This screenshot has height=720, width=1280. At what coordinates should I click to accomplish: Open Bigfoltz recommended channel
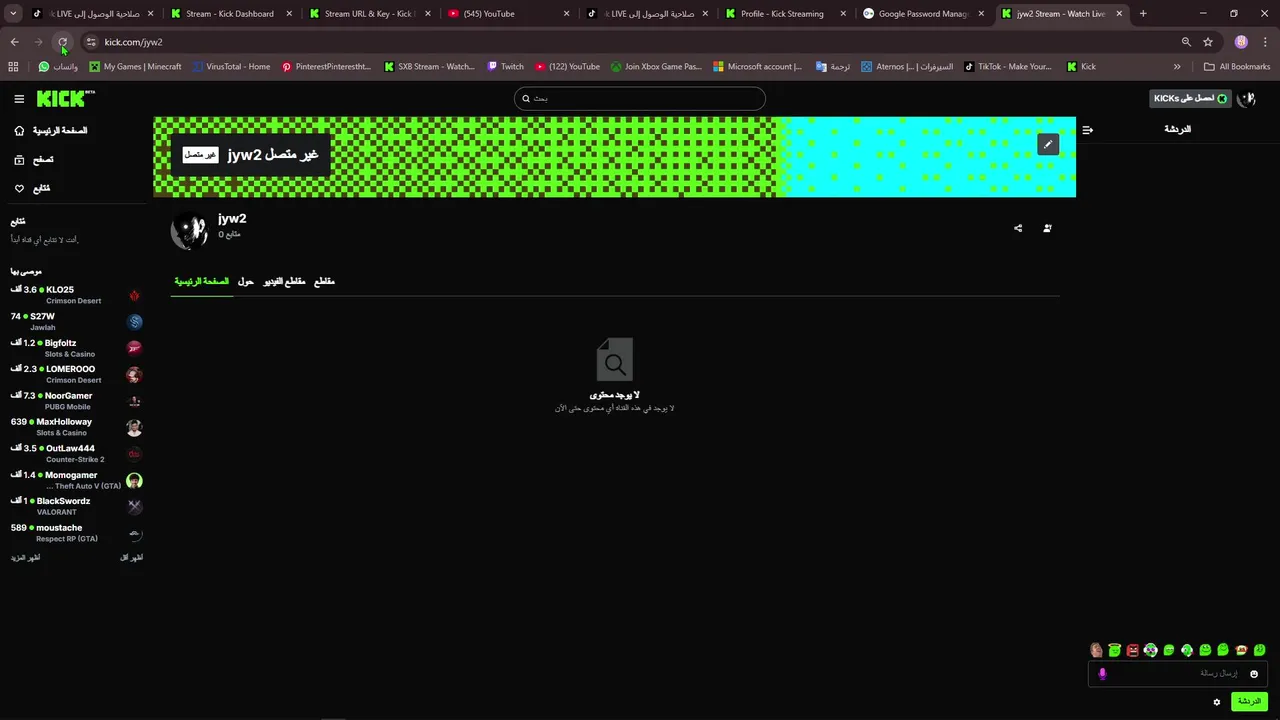76,348
